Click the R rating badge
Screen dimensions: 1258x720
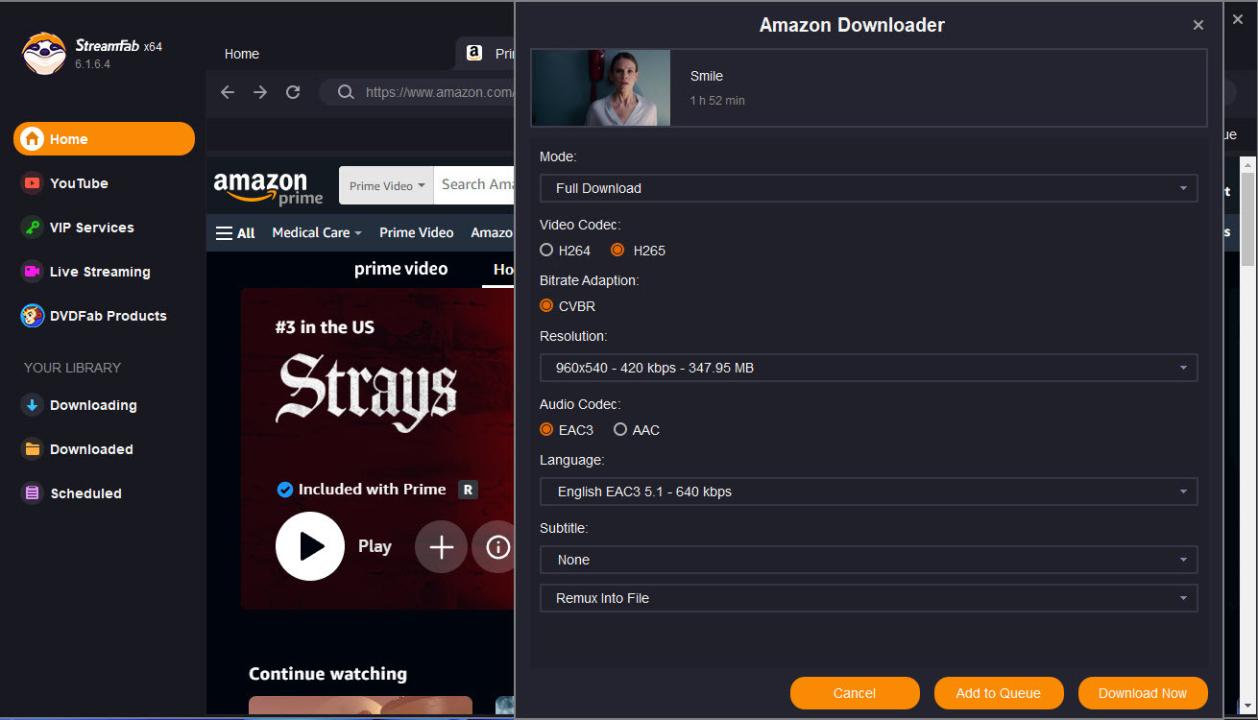coord(467,490)
